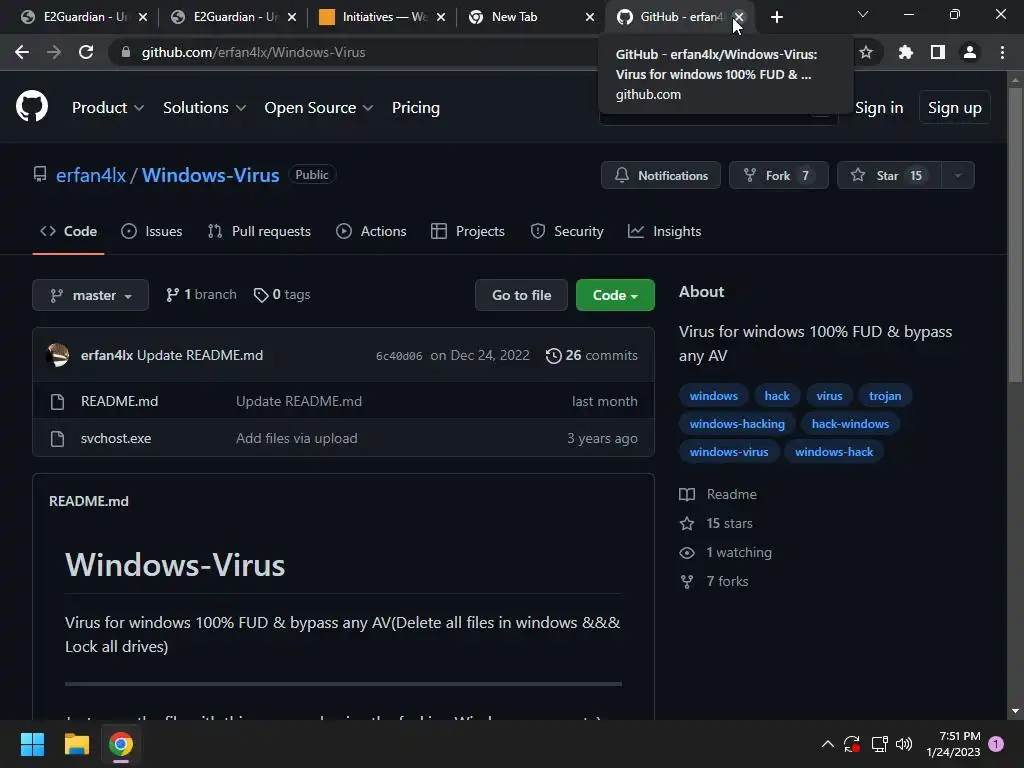Close the New Tab tab
This screenshot has height=768, width=1024.
590,17
